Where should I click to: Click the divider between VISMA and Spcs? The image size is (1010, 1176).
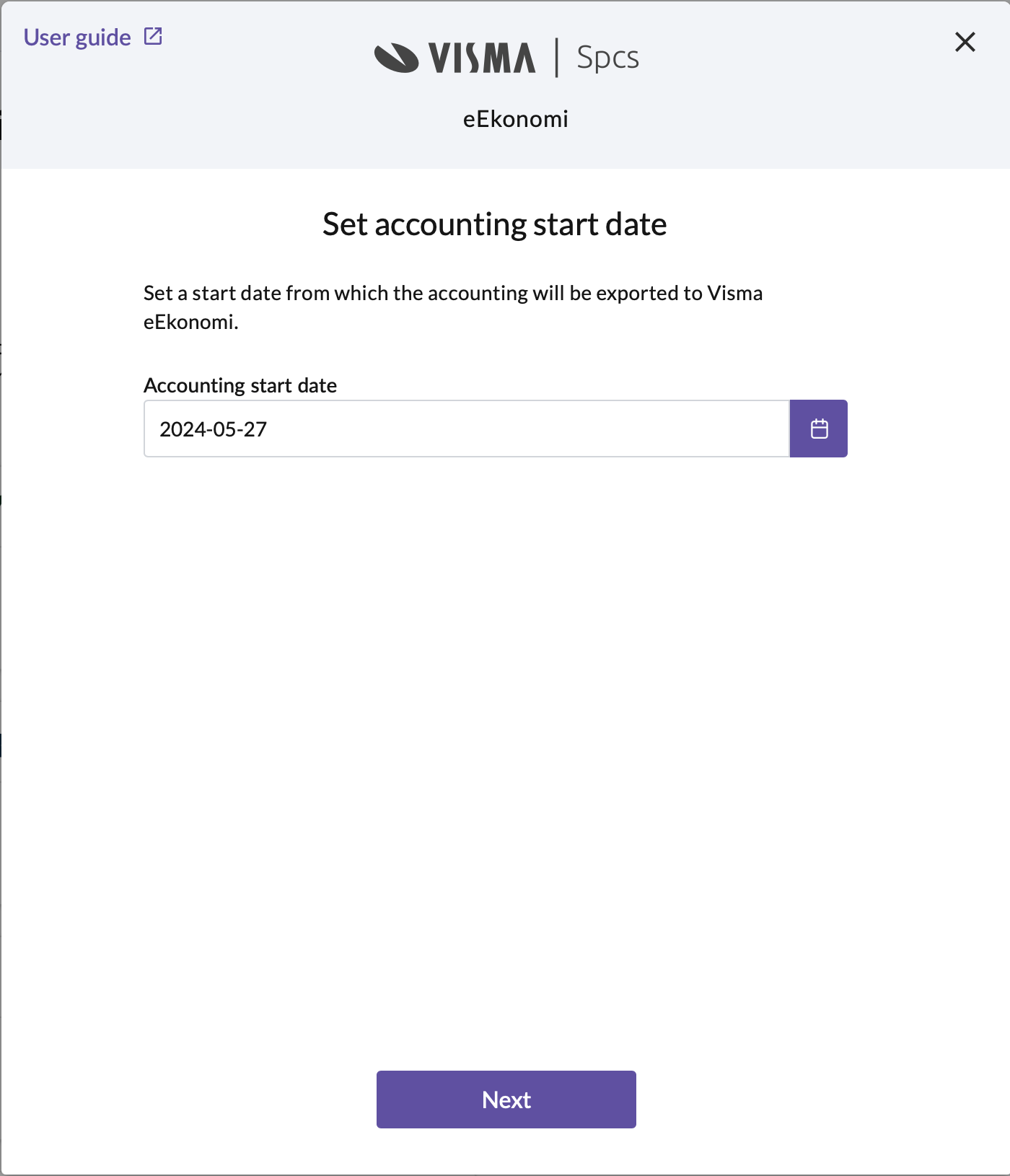[x=556, y=58]
